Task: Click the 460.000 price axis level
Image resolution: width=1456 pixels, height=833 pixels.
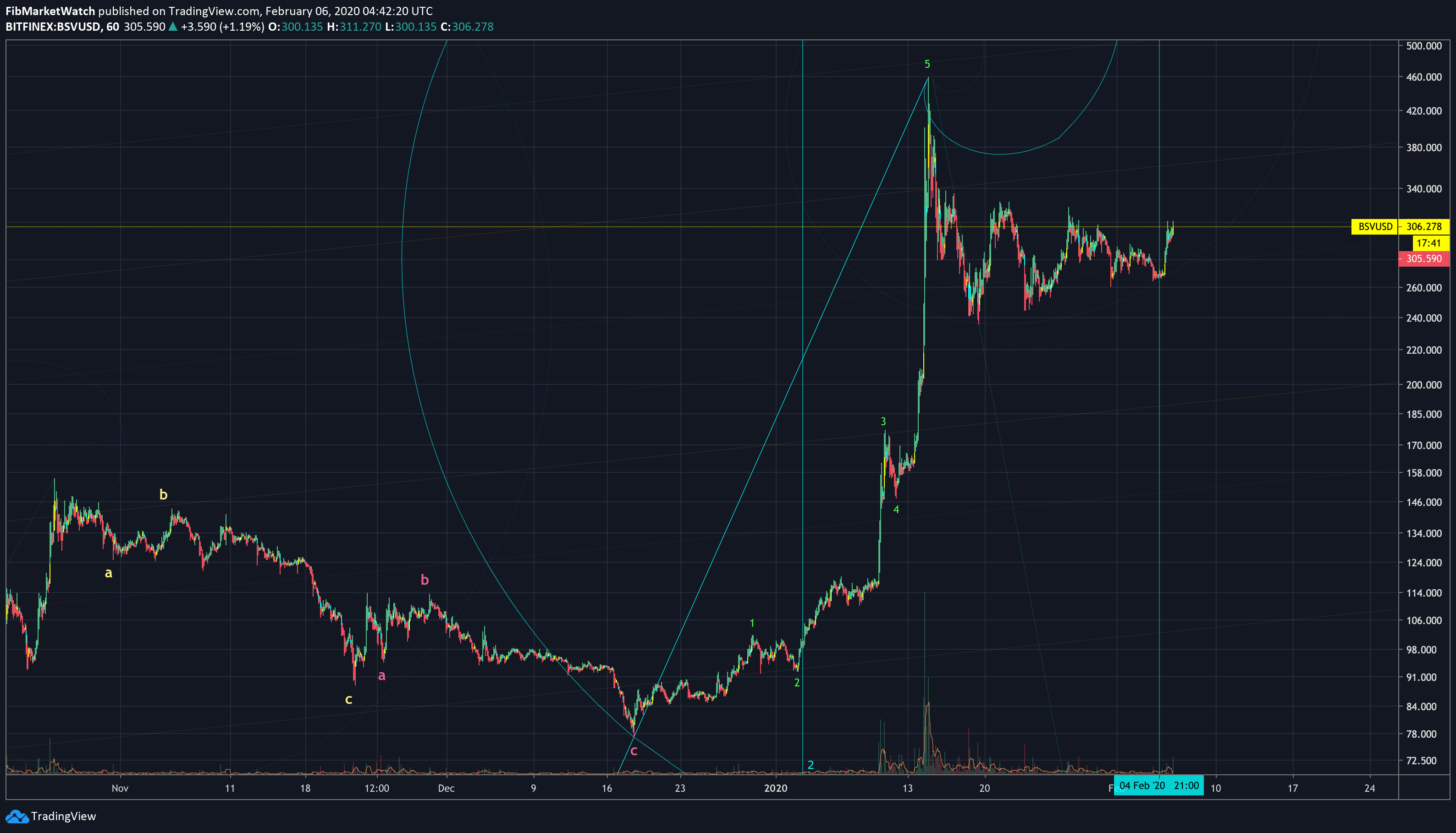Action: coord(1424,77)
